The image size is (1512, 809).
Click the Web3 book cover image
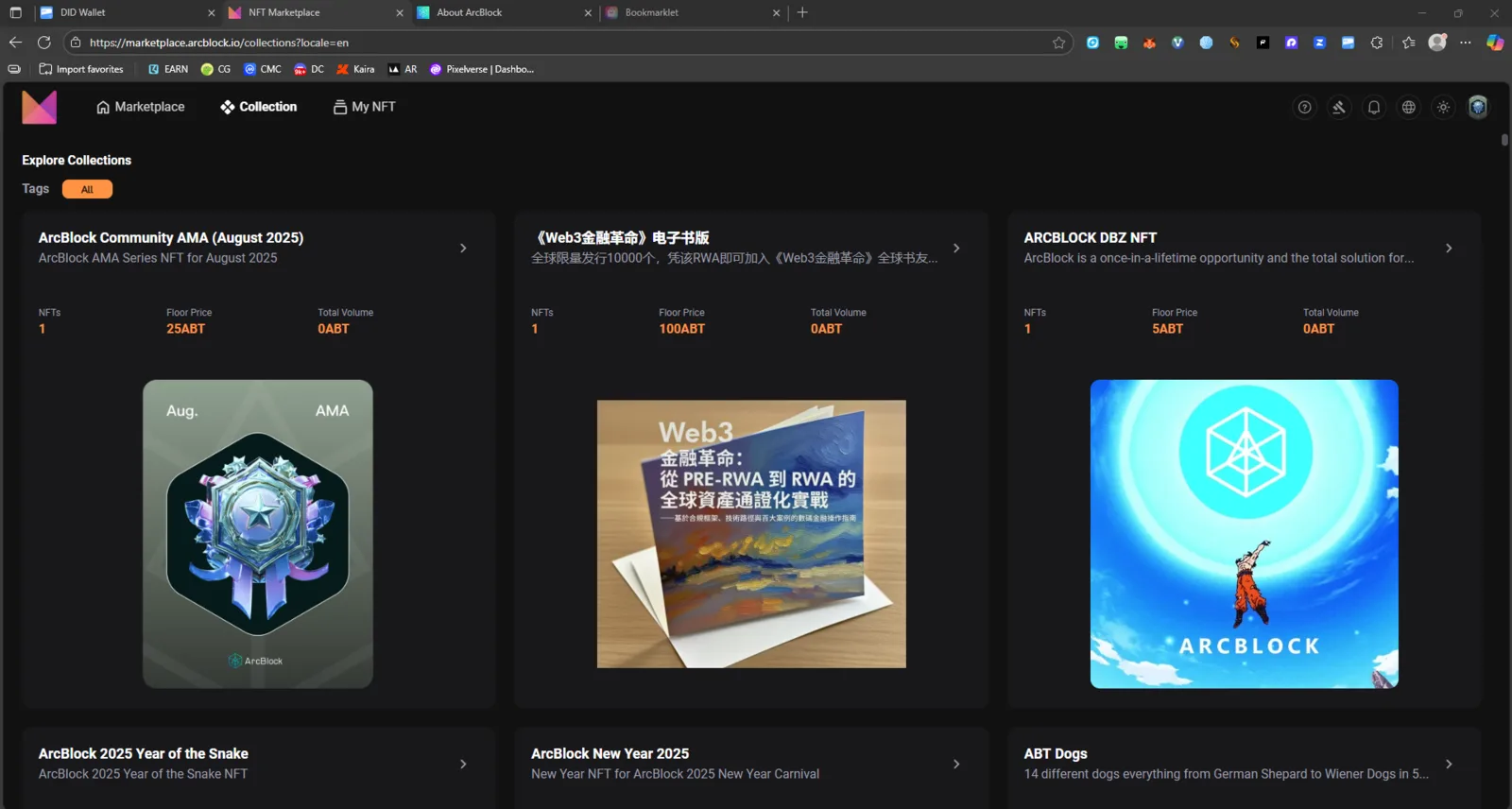click(751, 534)
